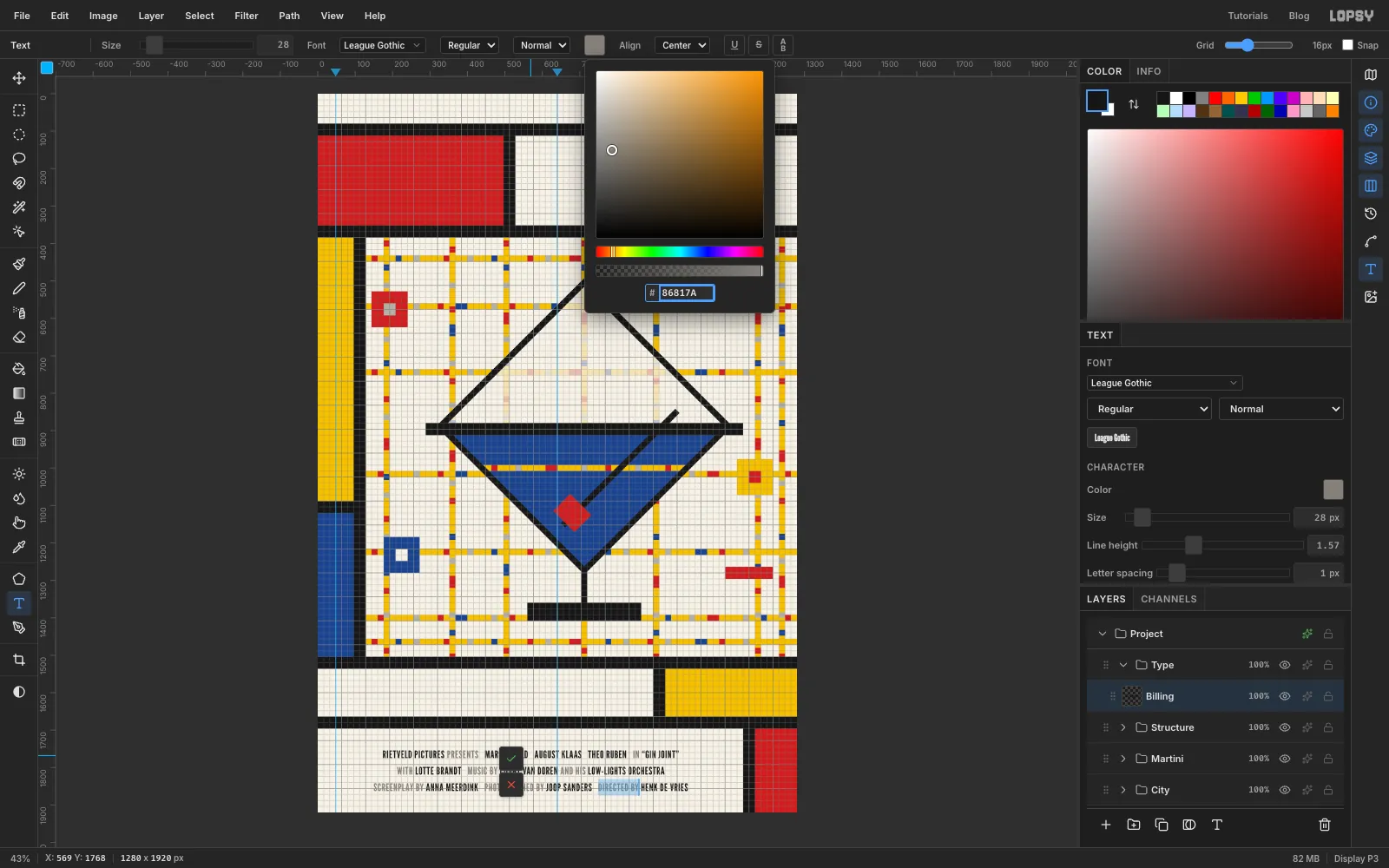Hide the Martini layer group

pos(1285,759)
